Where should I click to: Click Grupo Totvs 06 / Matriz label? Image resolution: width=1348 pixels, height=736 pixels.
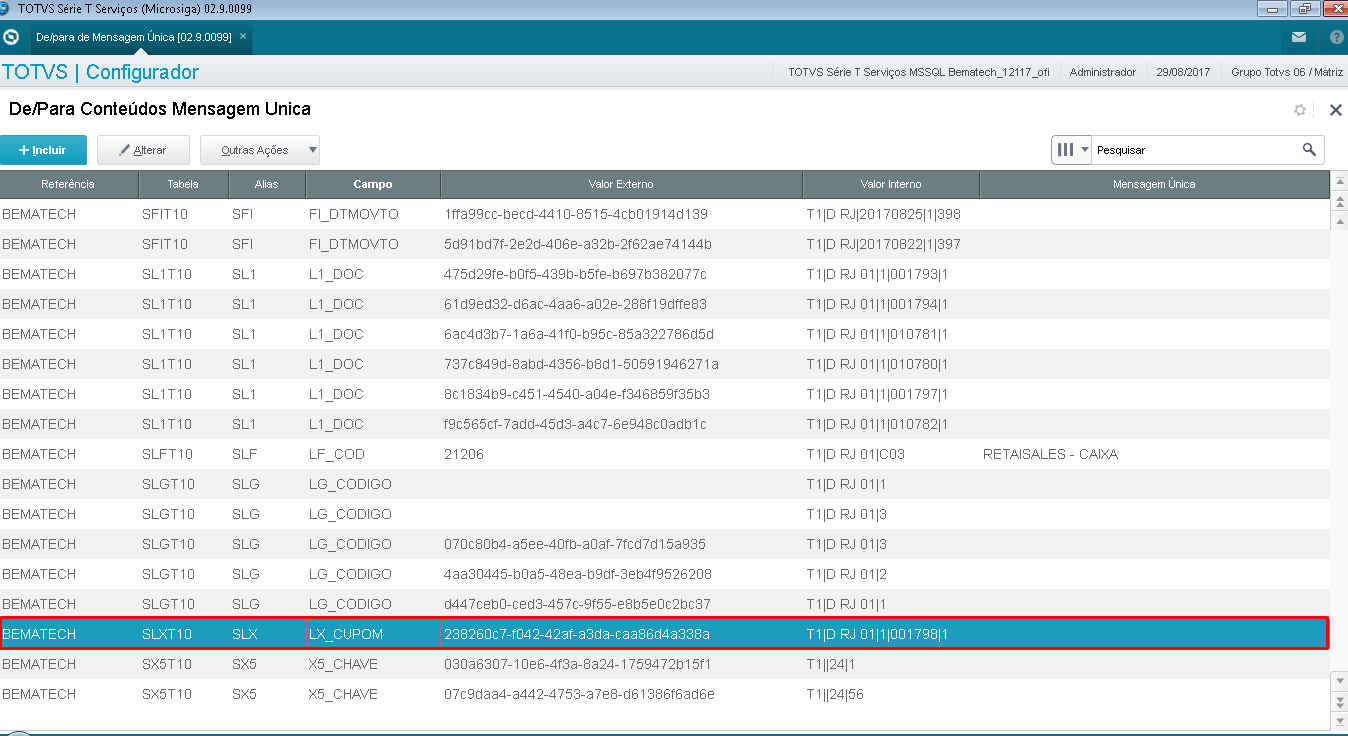pos(1287,72)
